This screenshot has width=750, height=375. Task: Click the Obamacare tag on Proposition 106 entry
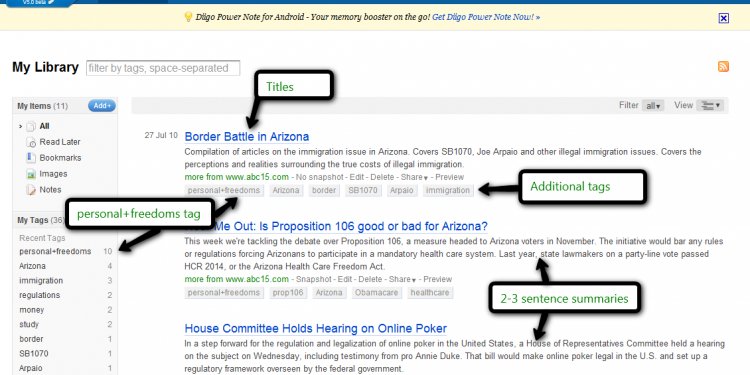pyautogui.click(x=376, y=292)
